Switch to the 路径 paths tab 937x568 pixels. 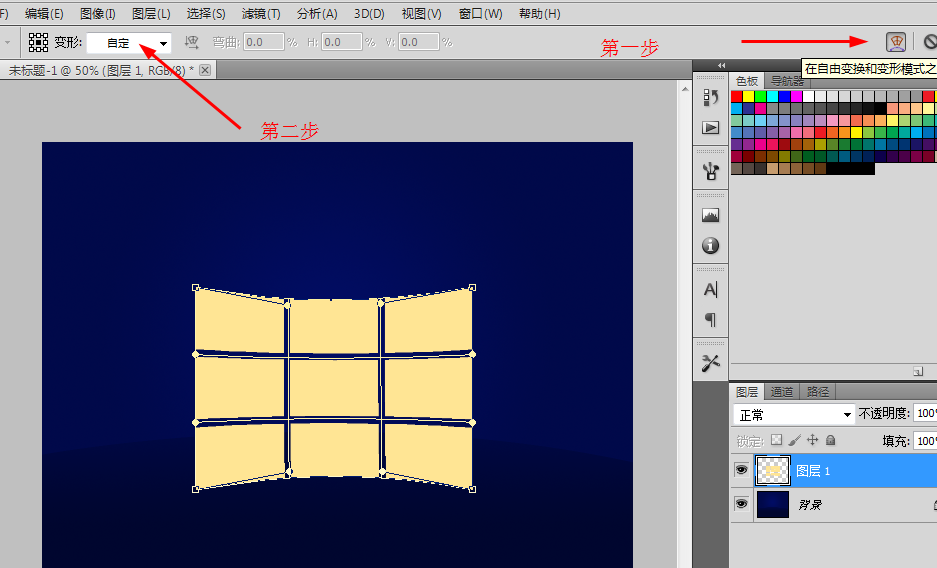pos(817,392)
